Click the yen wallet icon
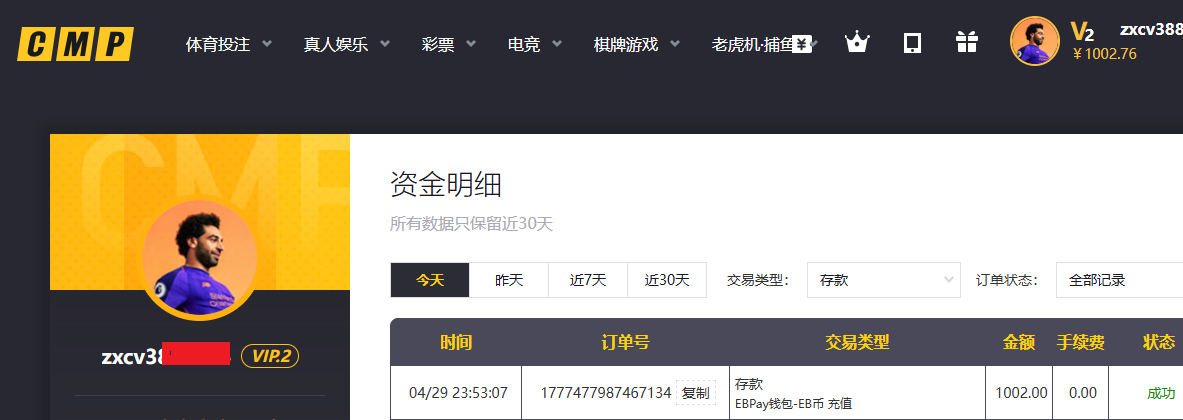 pyautogui.click(x=802, y=44)
